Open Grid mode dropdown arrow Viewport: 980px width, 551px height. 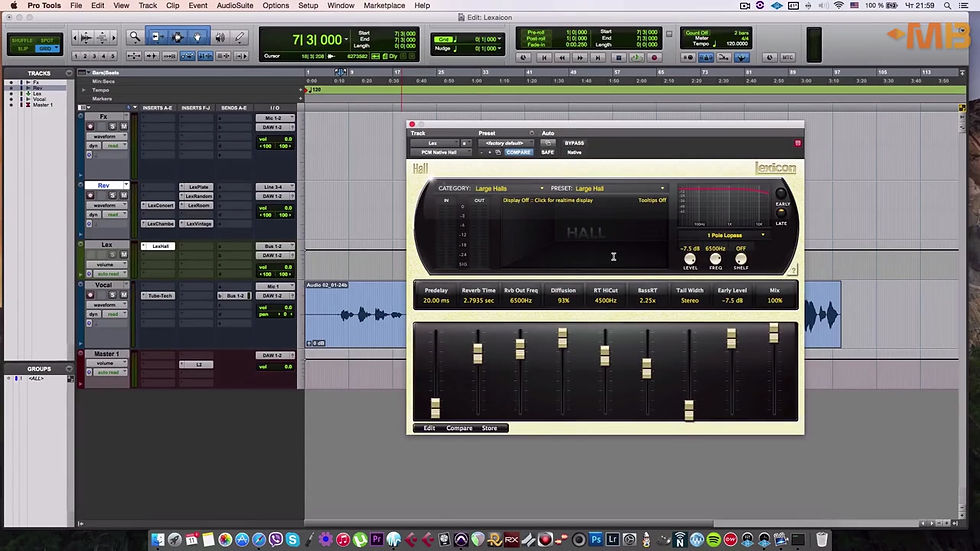pyautogui.click(x=57, y=48)
